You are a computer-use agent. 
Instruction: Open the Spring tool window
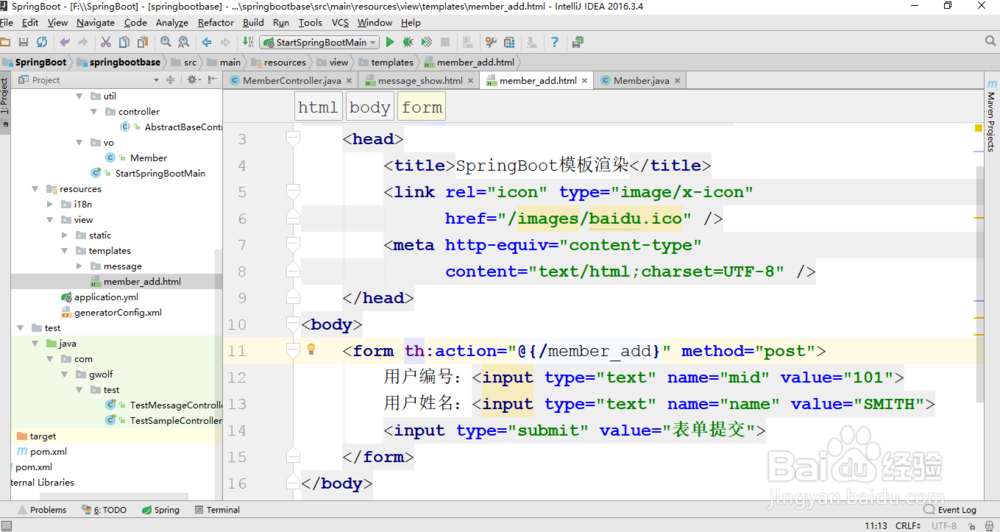pyautogui.click(x=161, y=510)
